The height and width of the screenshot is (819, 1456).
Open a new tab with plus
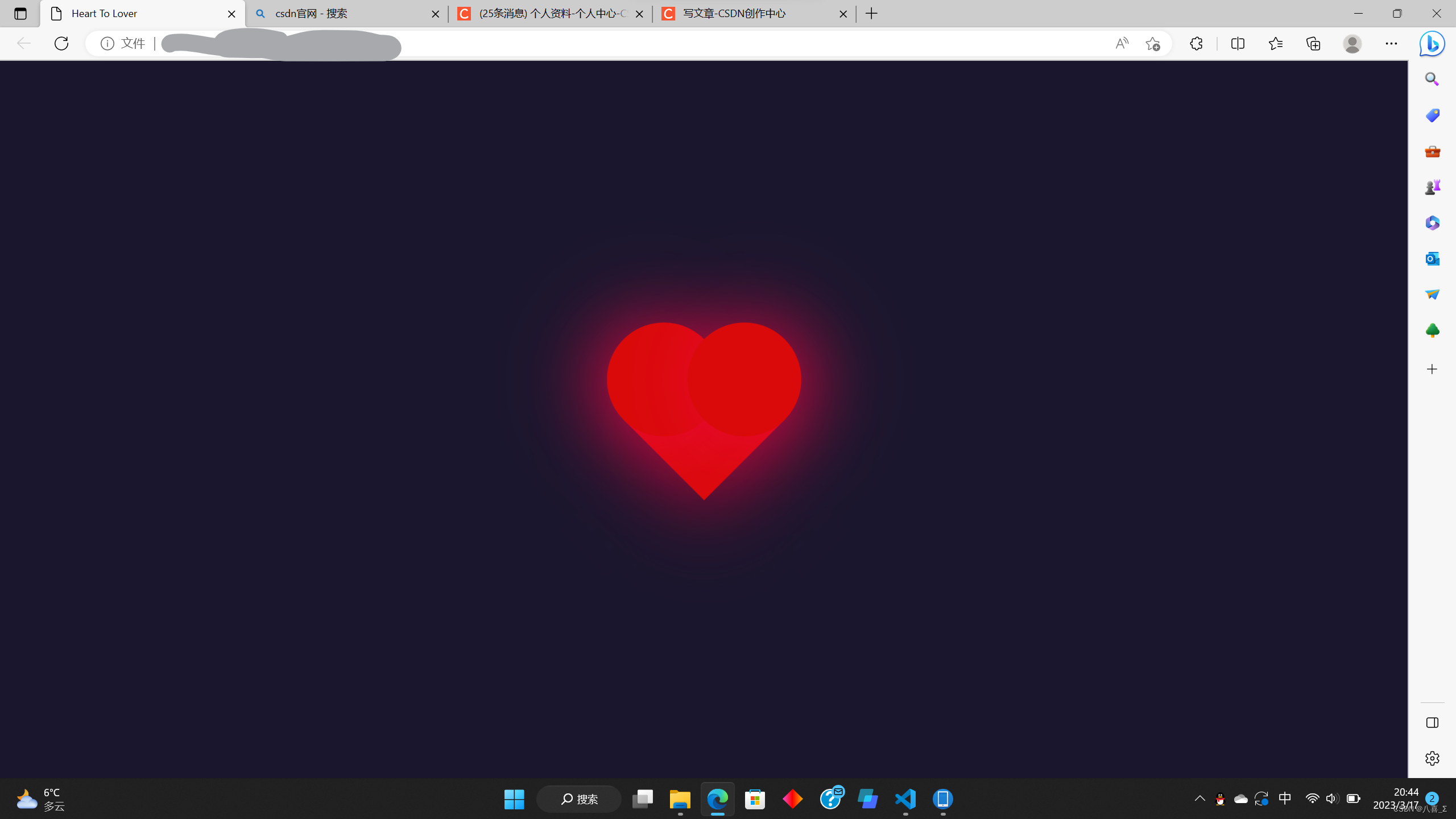click(871, 14)
